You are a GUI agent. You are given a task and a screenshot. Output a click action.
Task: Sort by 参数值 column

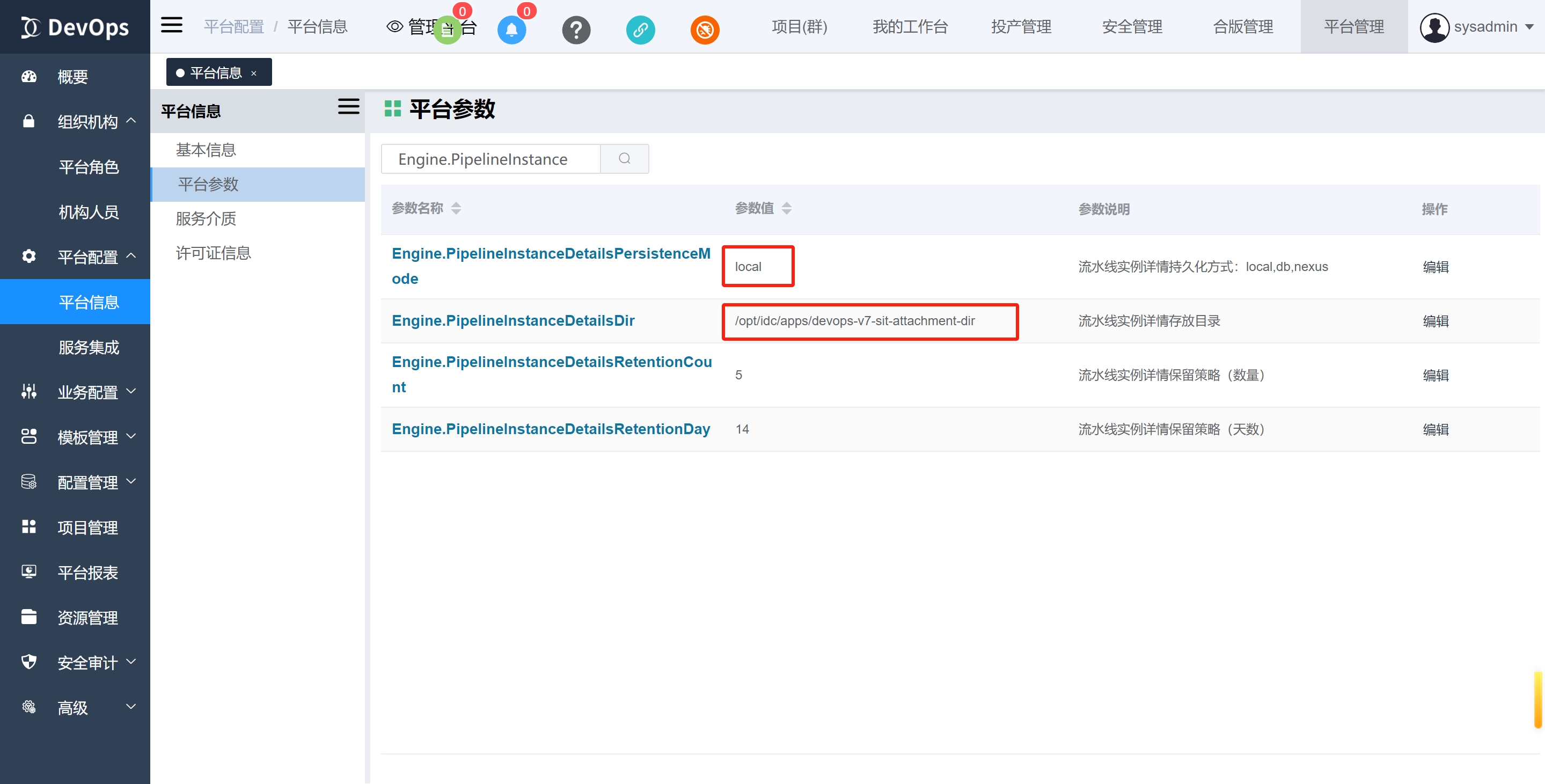coord(786,208)
